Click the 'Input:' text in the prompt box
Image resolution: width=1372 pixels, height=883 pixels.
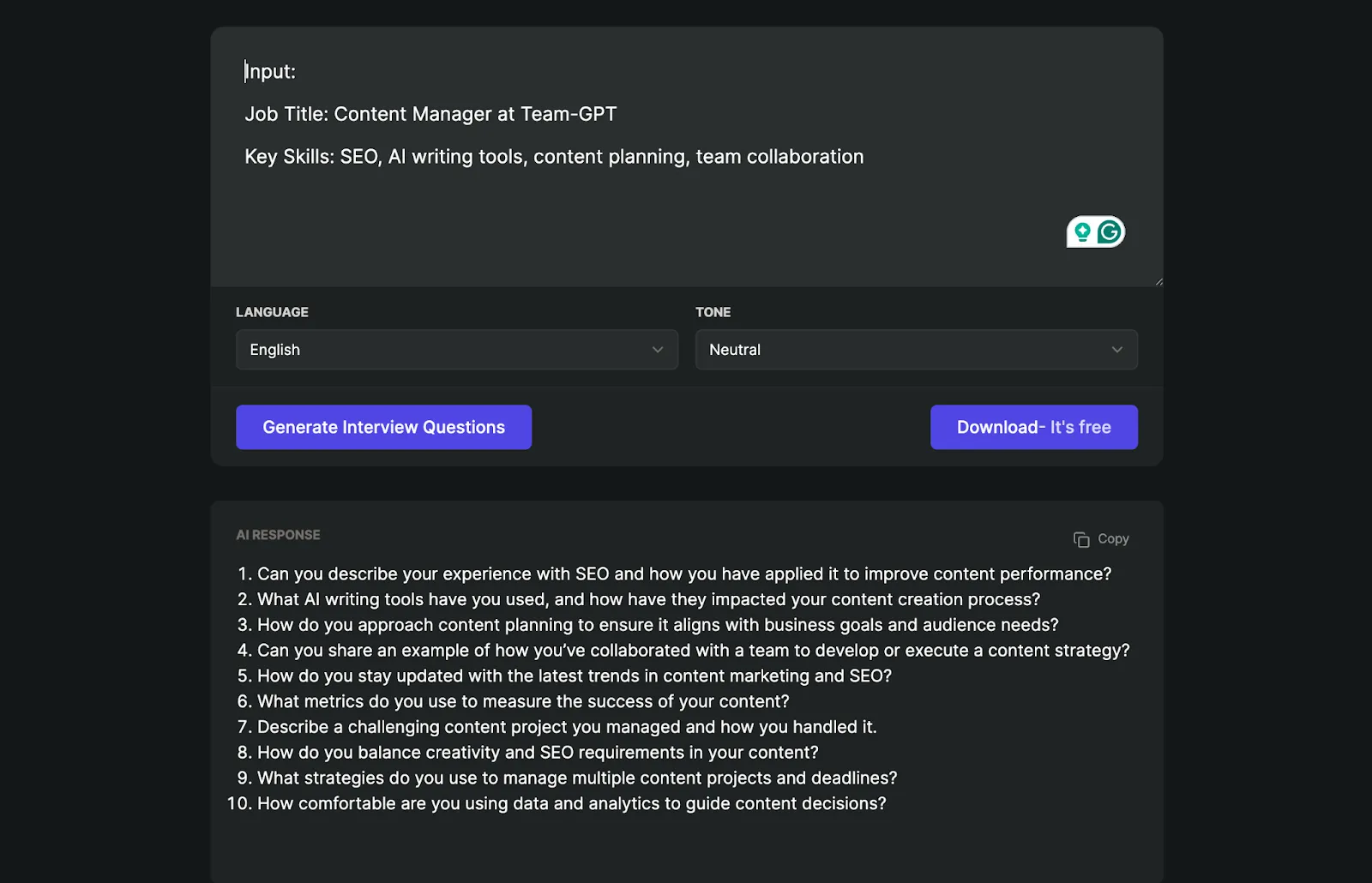pyautogui.click(x=270, y=71)
